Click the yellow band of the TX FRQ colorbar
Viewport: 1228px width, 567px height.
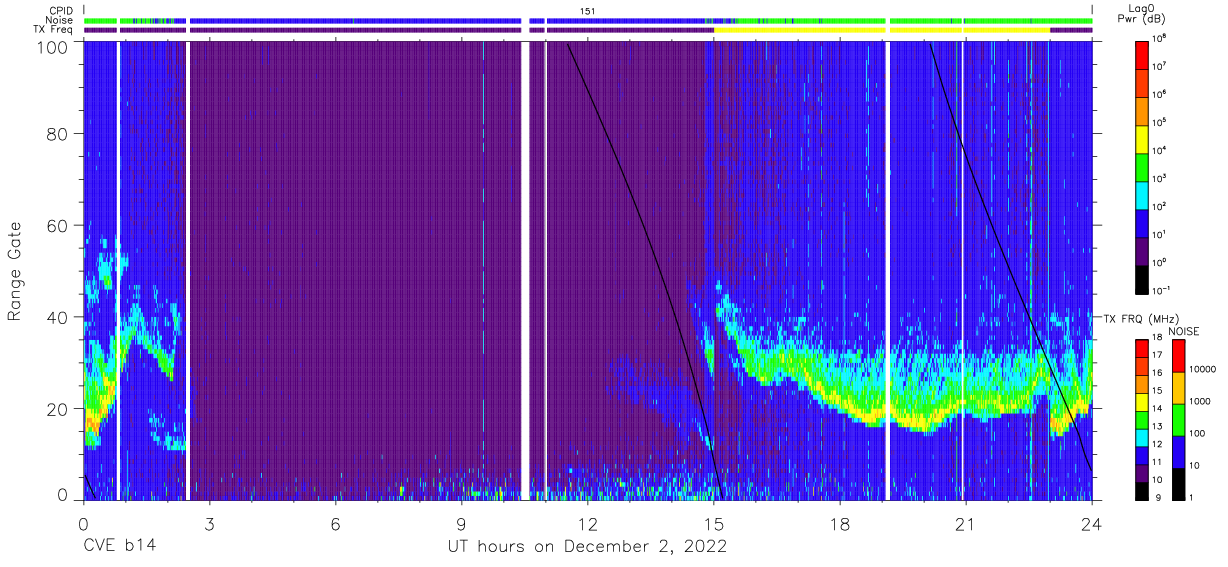point(1141,401)
